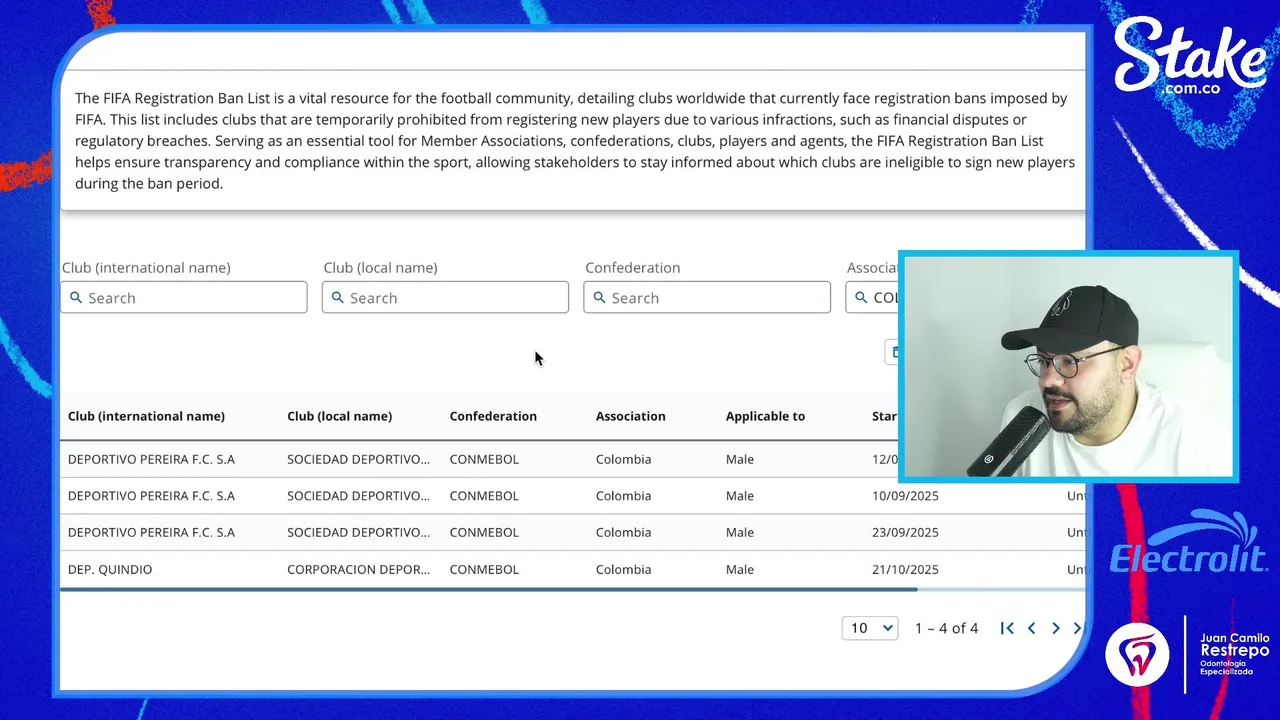1280x720 pixels.
Task: Click CONMEBOL in the 23/09/2025 row
Action: (484, 532)
